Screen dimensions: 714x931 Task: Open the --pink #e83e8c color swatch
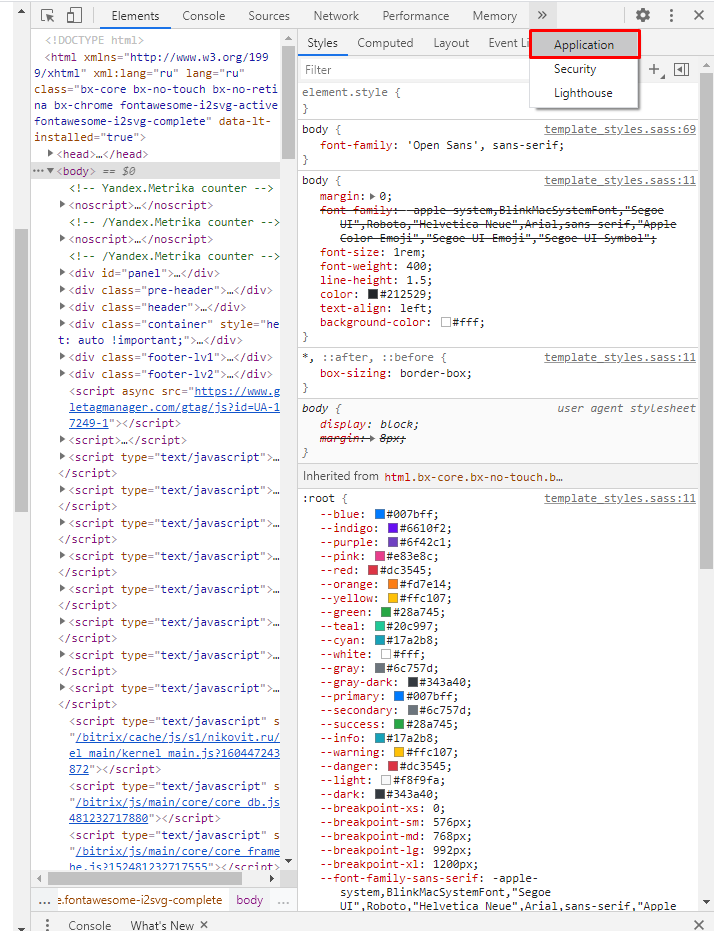click(380, 556)
